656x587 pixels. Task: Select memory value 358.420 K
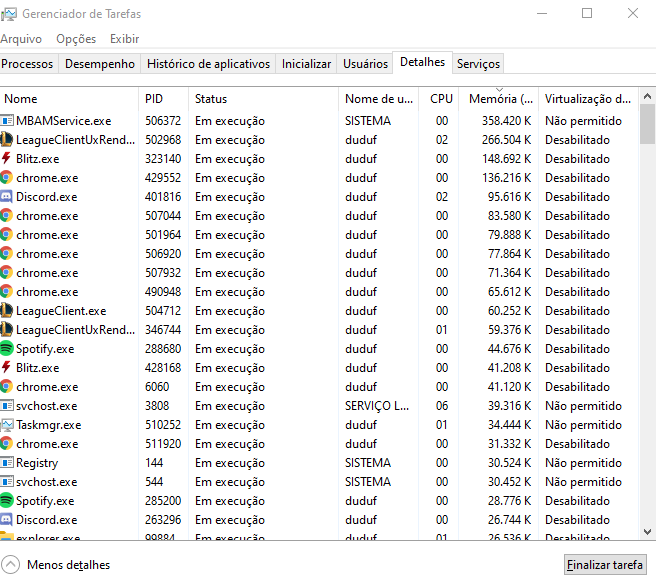coord(506,121)
